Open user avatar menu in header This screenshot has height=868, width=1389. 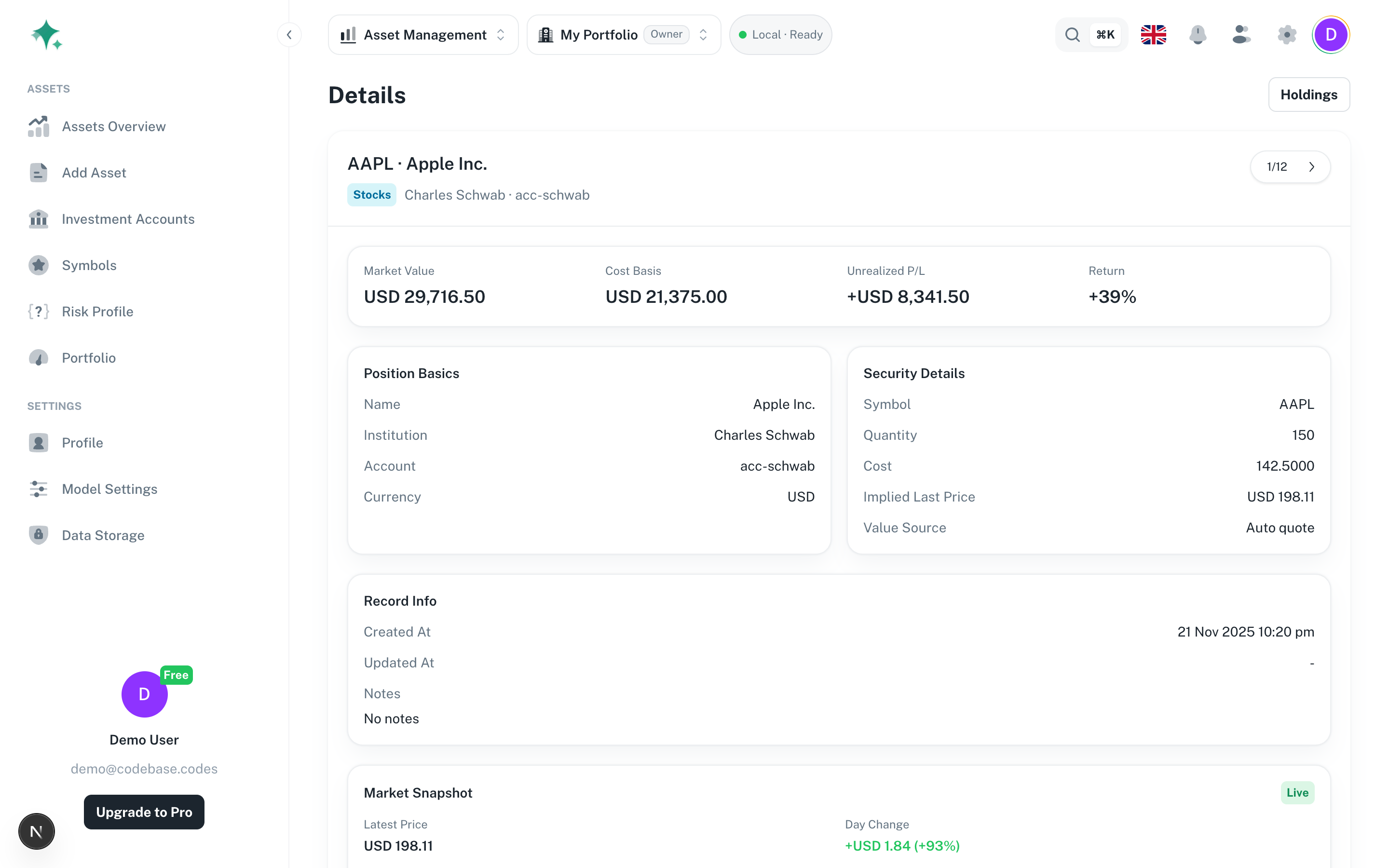point(1331,35)
